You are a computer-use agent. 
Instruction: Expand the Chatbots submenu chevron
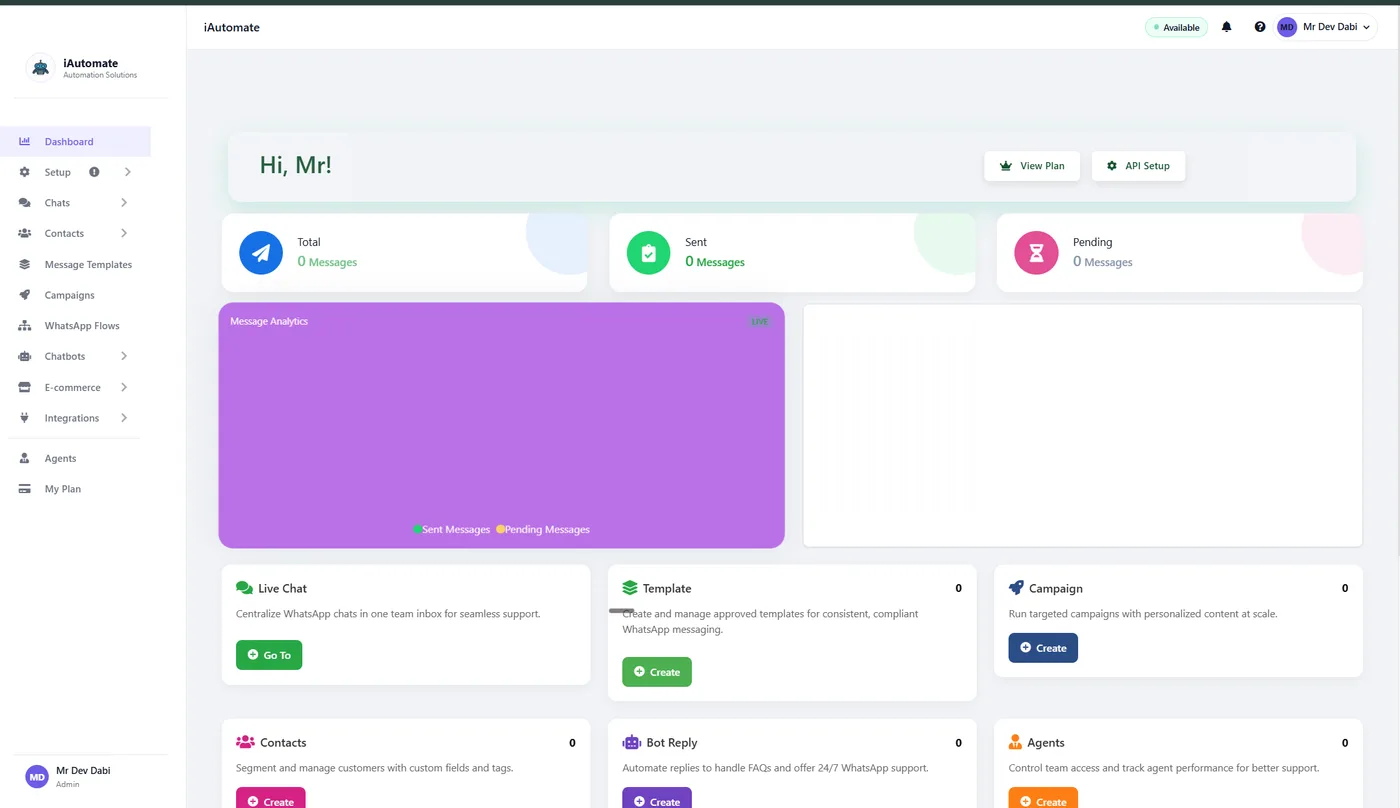pos(124,356)
